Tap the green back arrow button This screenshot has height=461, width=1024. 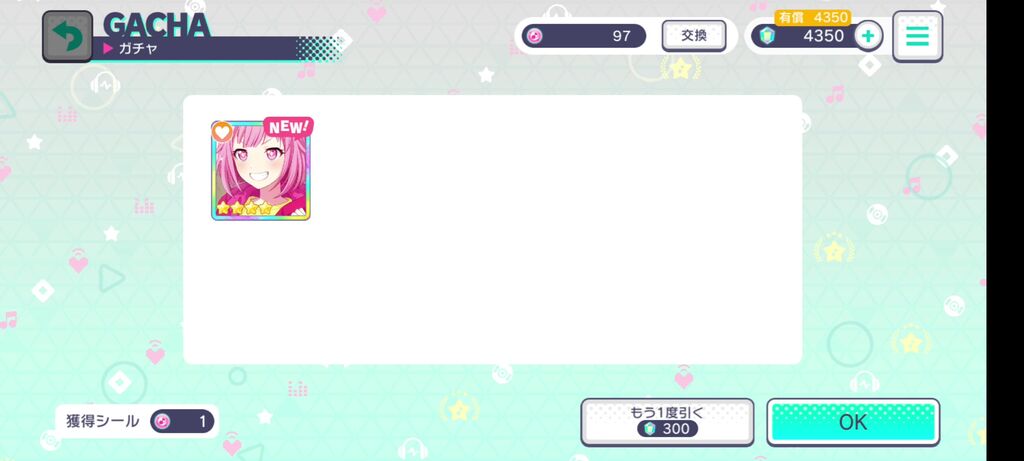(x=67, y=37)
